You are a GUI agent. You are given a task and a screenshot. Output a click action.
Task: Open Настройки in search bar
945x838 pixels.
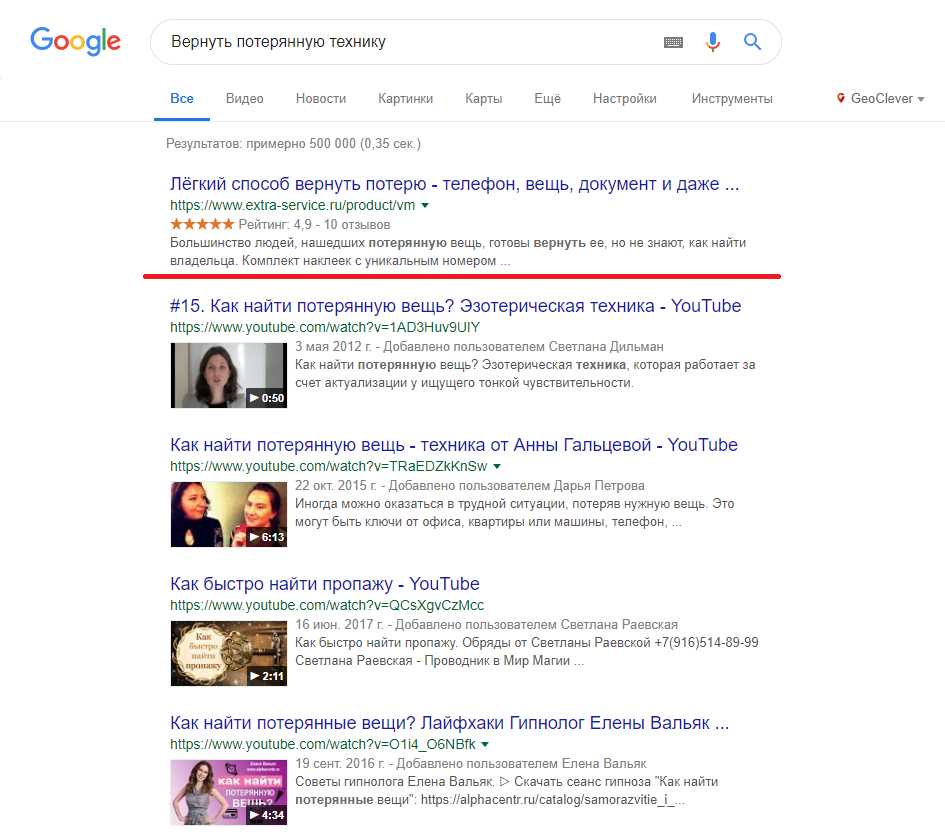coord(624,99)
